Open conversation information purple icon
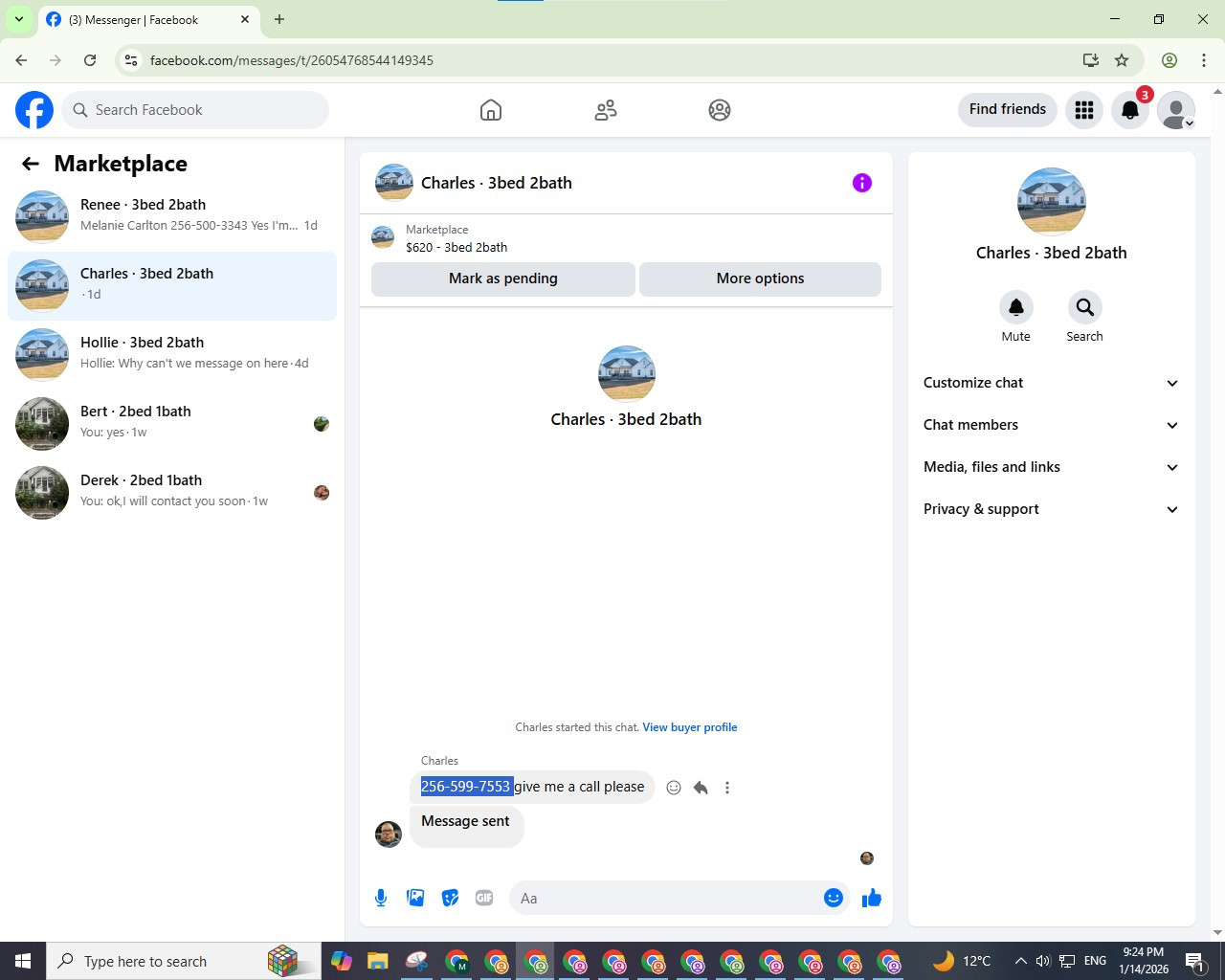Screen dimensions: 1225x980 862,183
